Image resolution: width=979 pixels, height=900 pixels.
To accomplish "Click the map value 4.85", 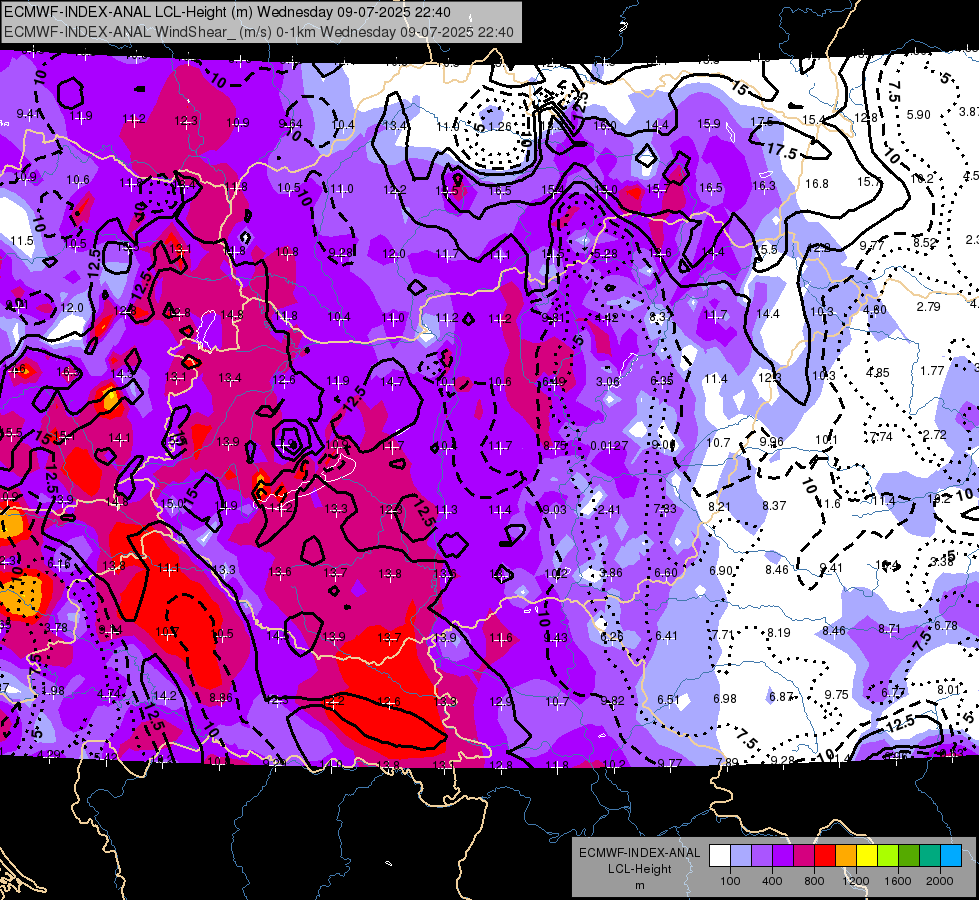I will click(877, 373).
